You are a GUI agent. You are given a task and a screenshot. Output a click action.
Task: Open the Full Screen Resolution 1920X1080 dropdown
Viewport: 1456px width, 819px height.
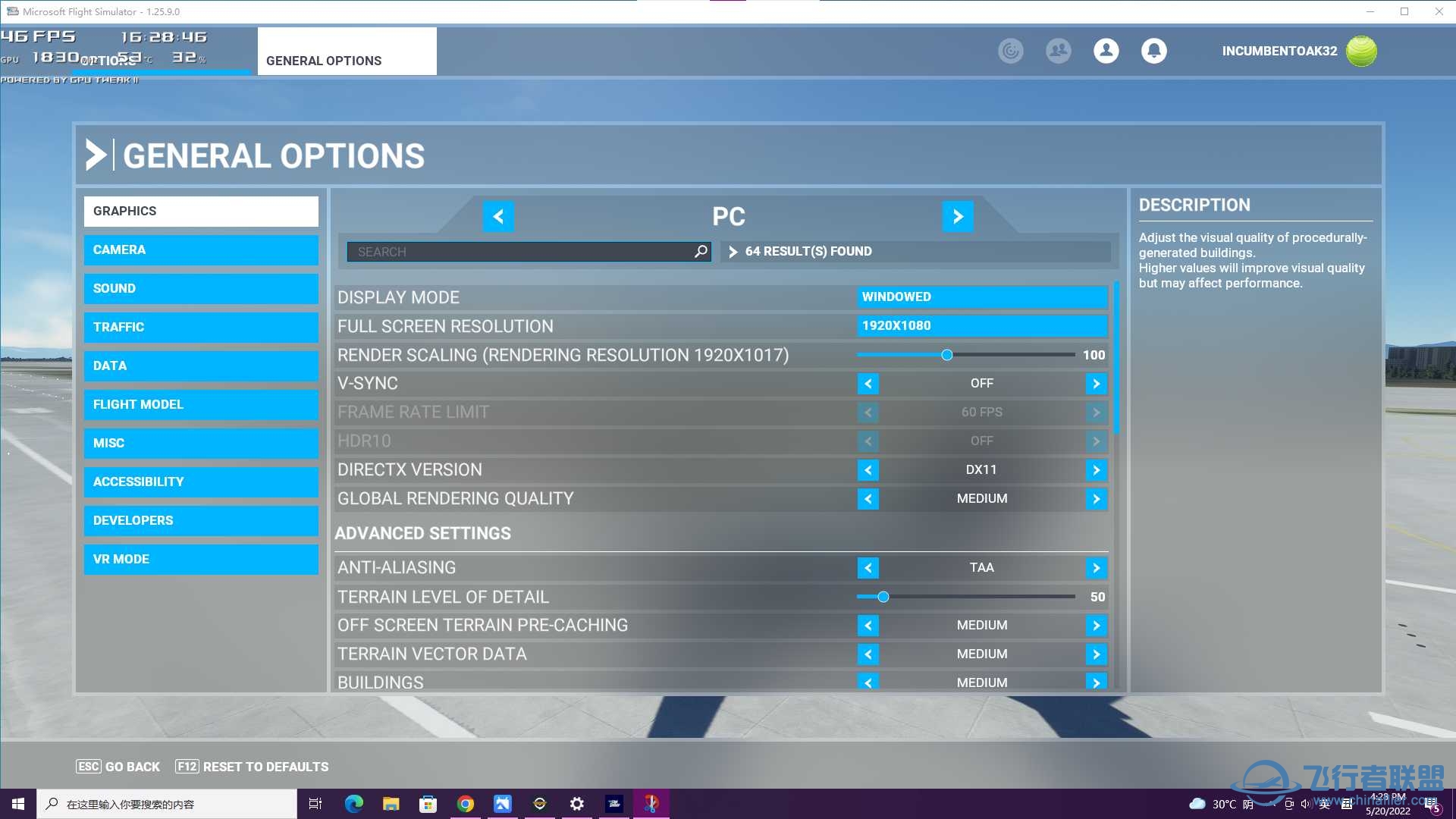click(982, 326)
